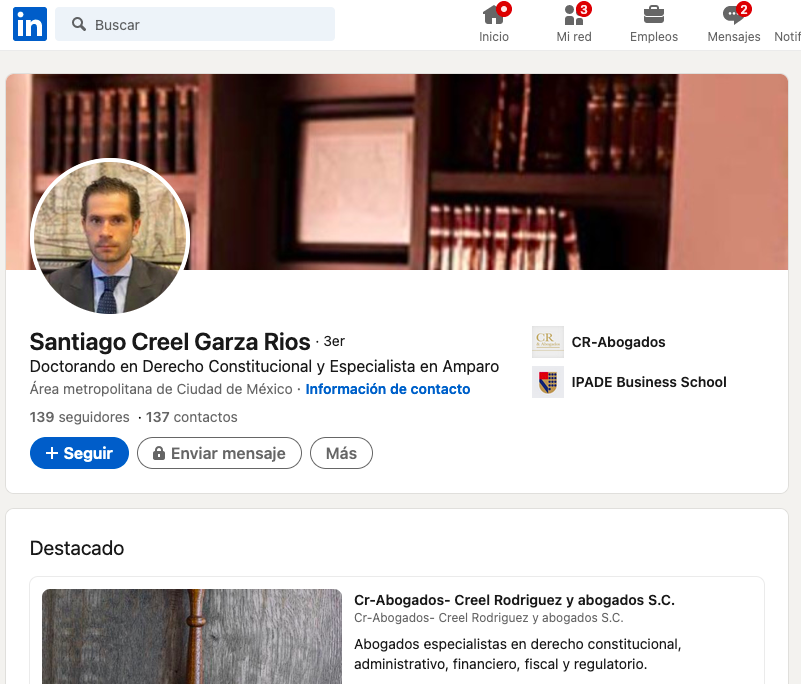
Task: Open the Mensajes chat icon
Action: (x=734, y=14)
